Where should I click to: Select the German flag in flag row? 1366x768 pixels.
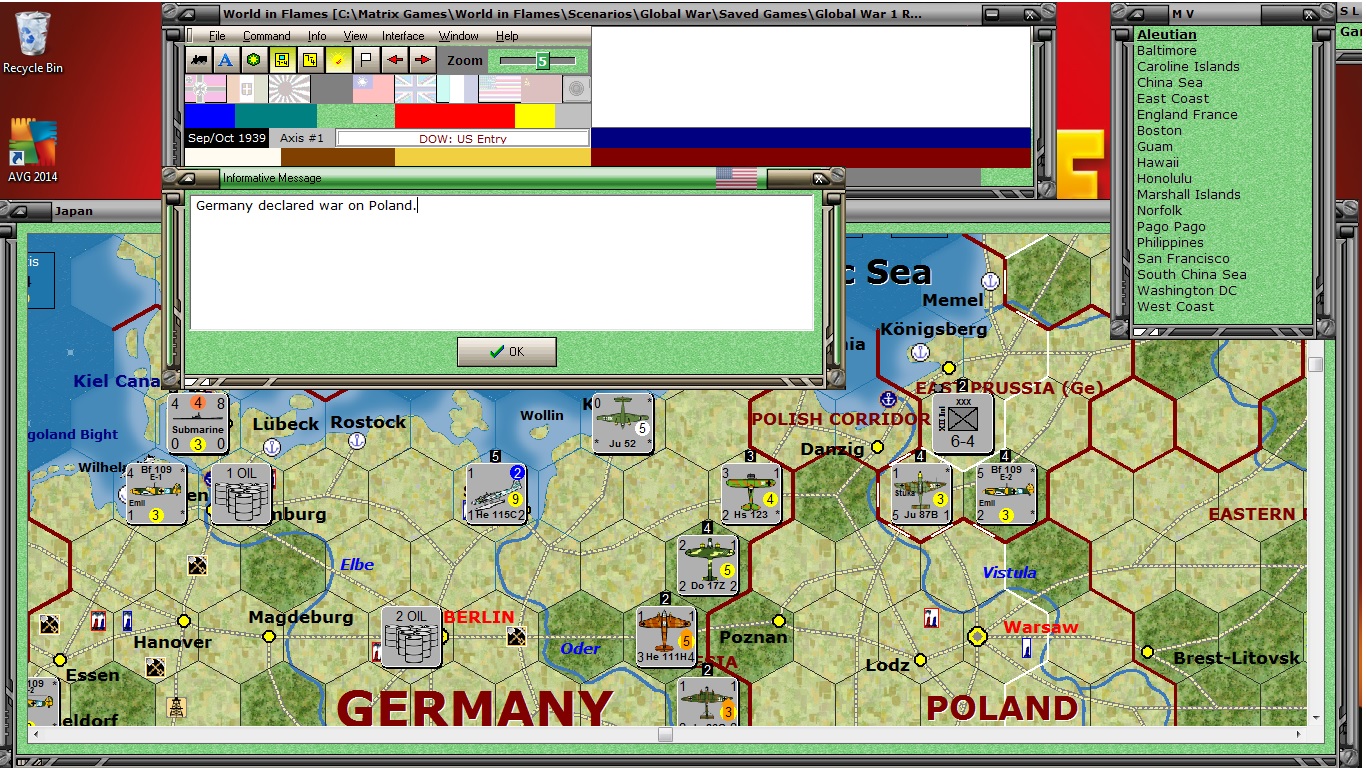pyautogui.click(x=205, y=89)
